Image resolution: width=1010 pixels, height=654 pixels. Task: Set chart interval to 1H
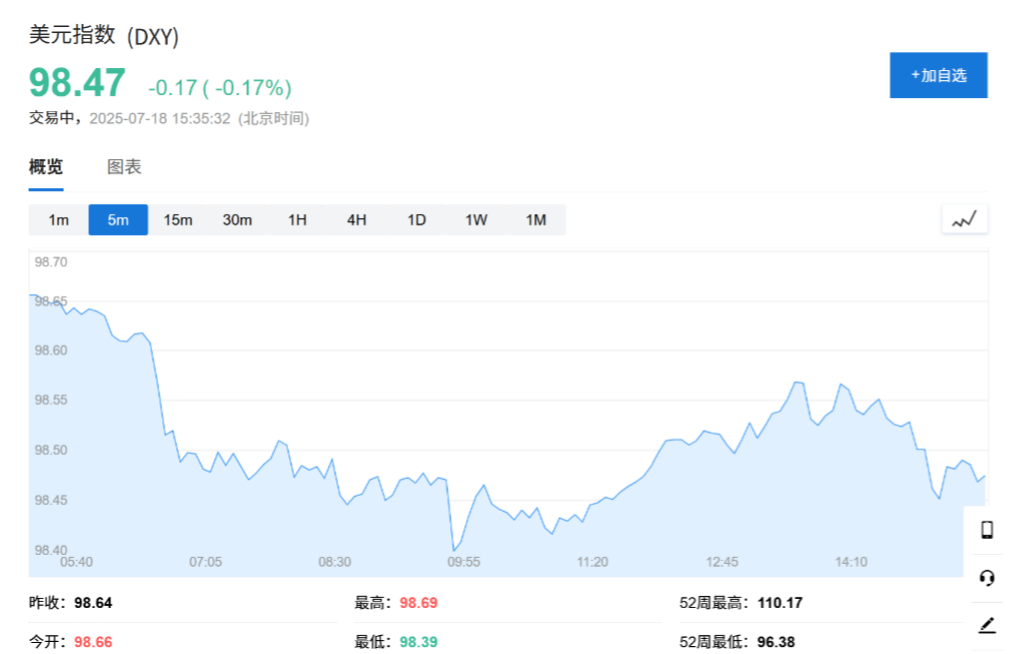point(297,220)
